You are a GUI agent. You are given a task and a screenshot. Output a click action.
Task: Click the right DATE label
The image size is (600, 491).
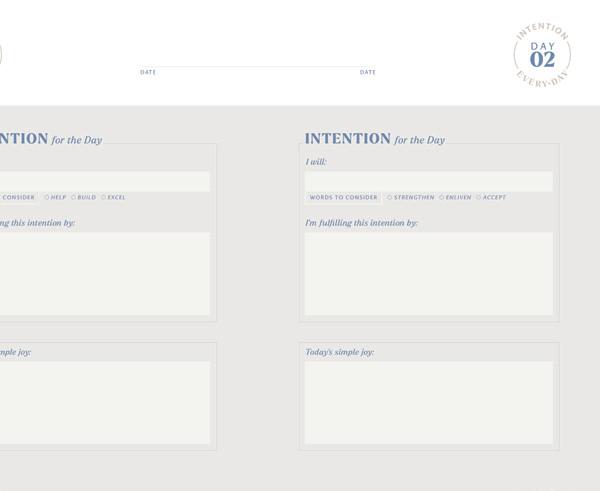coord(368,72)
